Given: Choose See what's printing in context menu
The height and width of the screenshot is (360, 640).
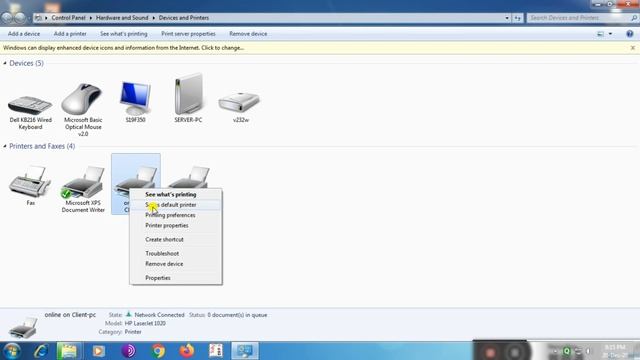Looking at the screenshot, I should click(176, 195).
